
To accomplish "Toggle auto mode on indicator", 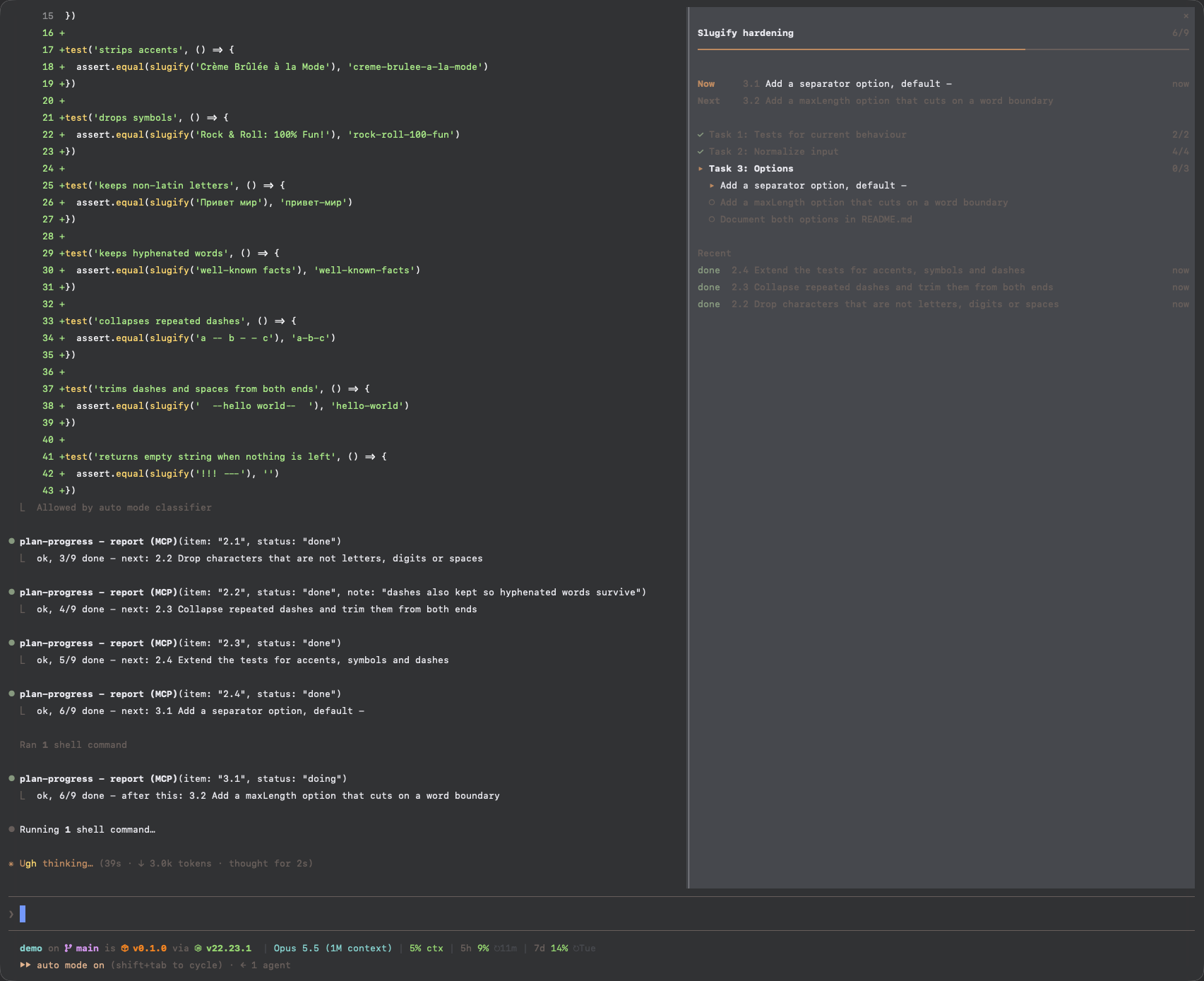I will click(x=70, y=965).
